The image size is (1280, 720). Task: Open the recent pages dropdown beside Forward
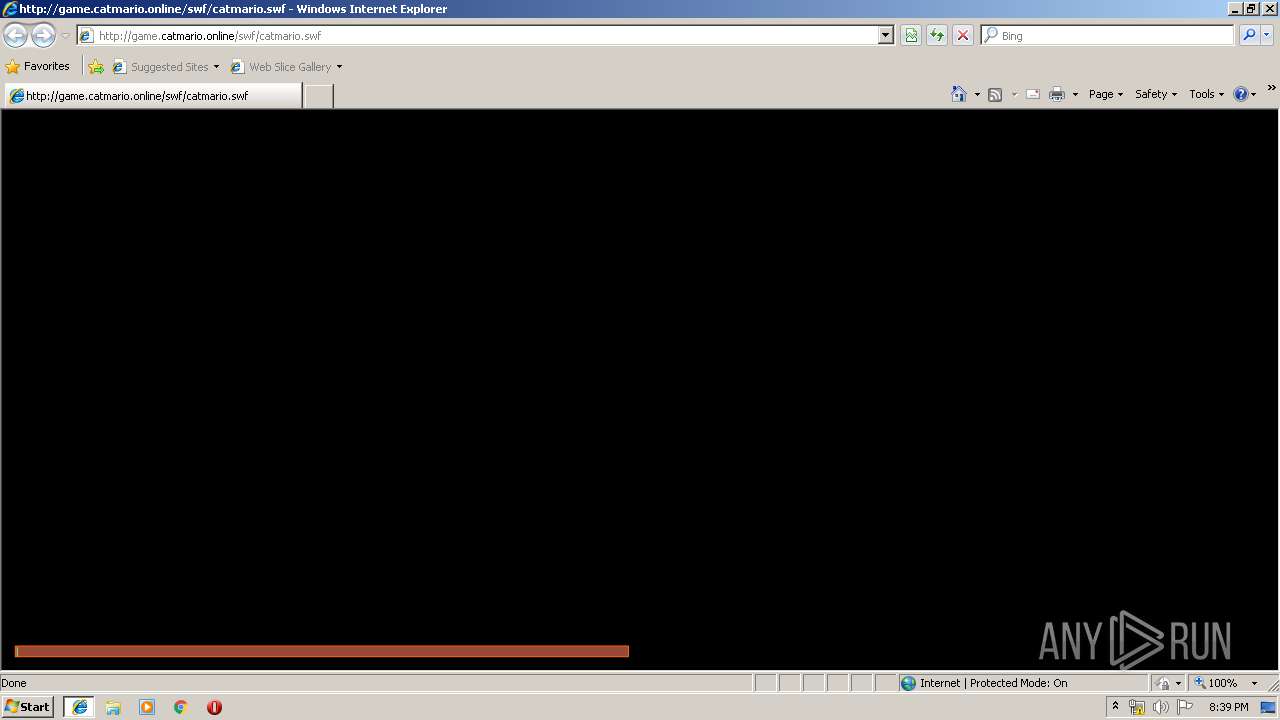(x=65, y=36)
